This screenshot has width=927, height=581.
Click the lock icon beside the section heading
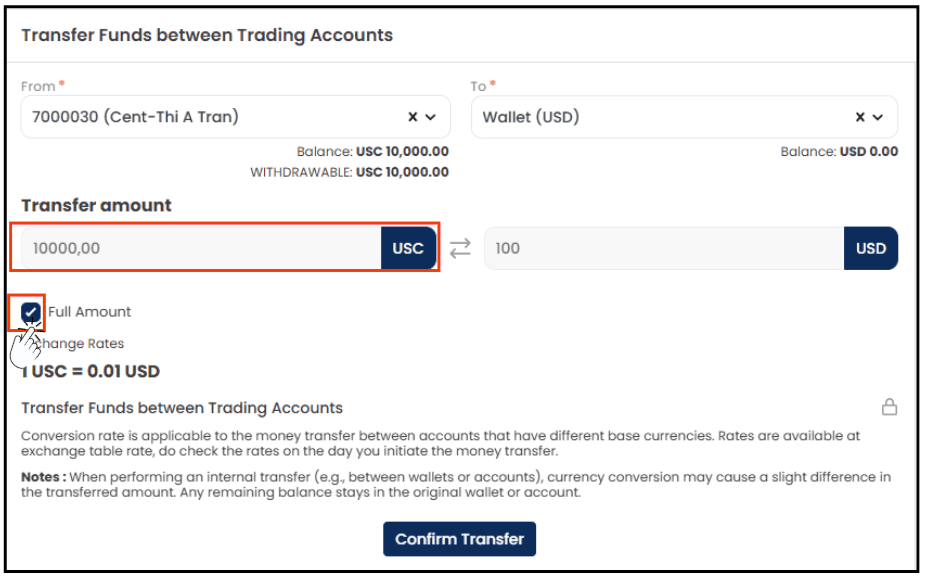[889, 407]
